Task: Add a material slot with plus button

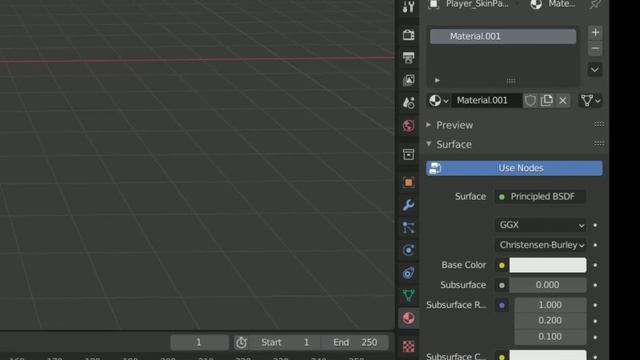Action: pos(595,32)
